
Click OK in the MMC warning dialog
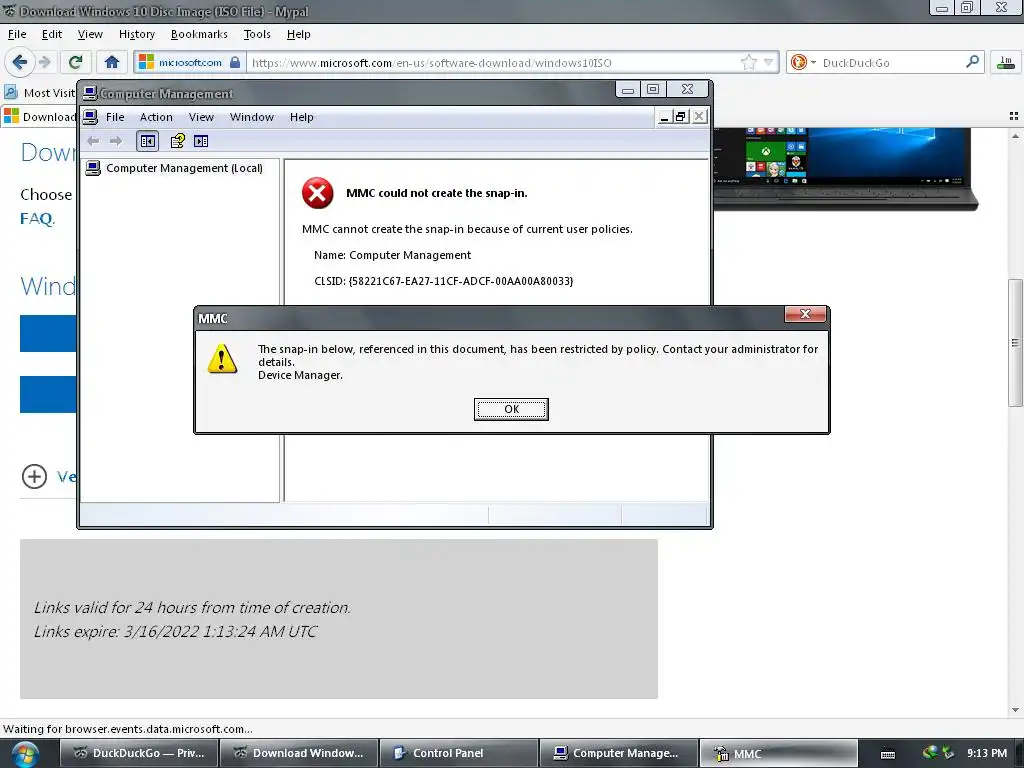[511, 409]
